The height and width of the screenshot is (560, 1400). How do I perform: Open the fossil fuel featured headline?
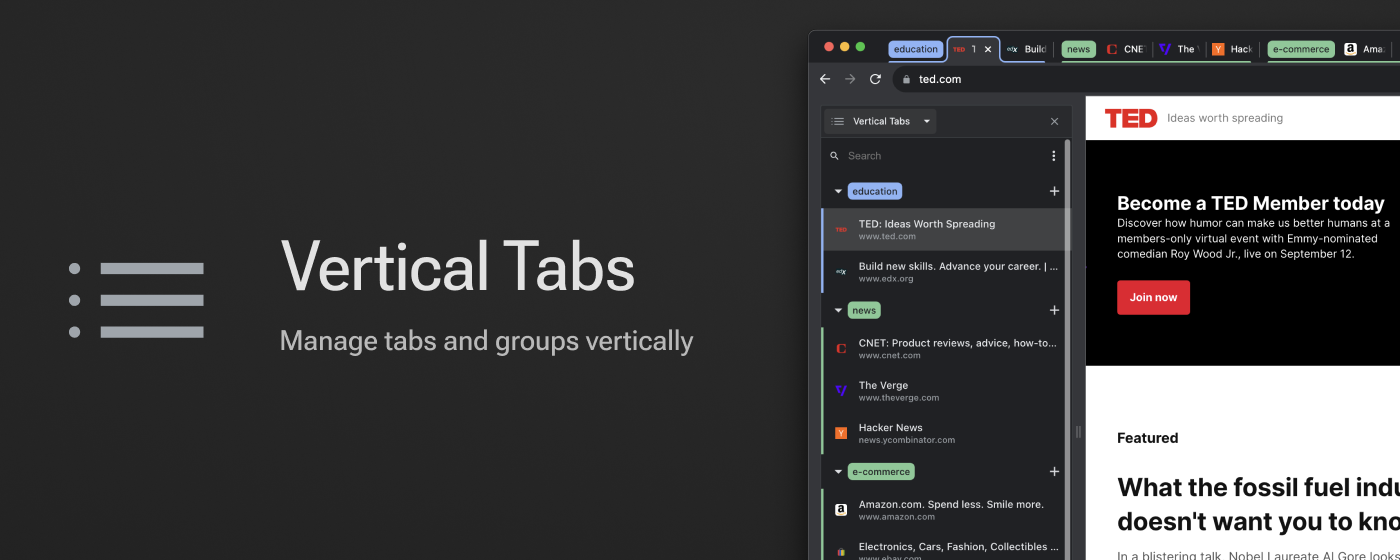click(x=1258, y=504)
